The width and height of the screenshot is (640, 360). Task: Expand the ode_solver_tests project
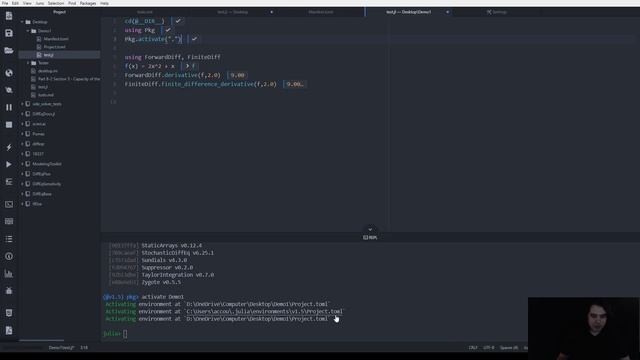click(x=22, y=104)
